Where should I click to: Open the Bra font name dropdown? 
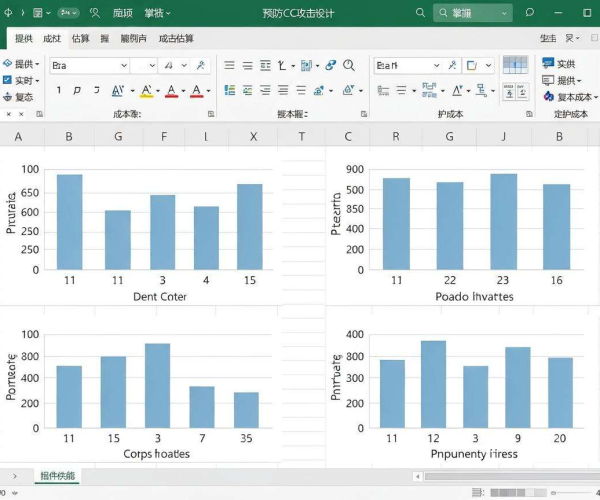pos(124,65)
